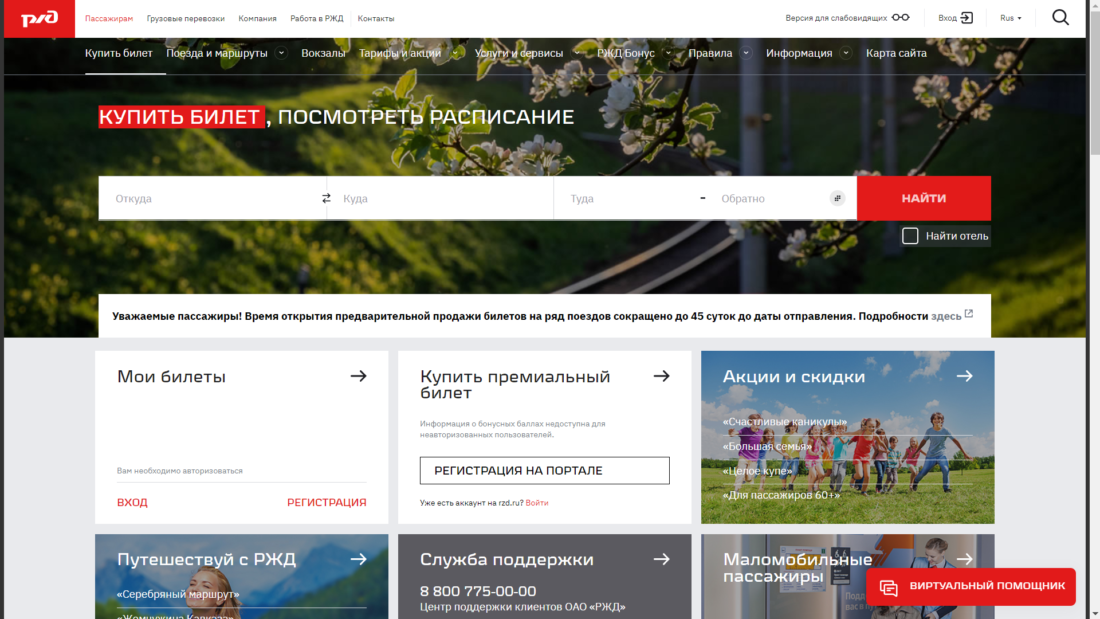Click the Туда departure date field

tap(628, 199)
